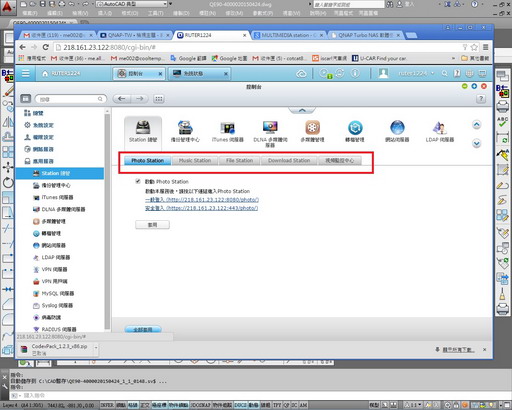This screenshot has height=410, width=512.
Task: Open DLNA 多媒體伺服器 large icon
Action: click(x=270, y=133)
